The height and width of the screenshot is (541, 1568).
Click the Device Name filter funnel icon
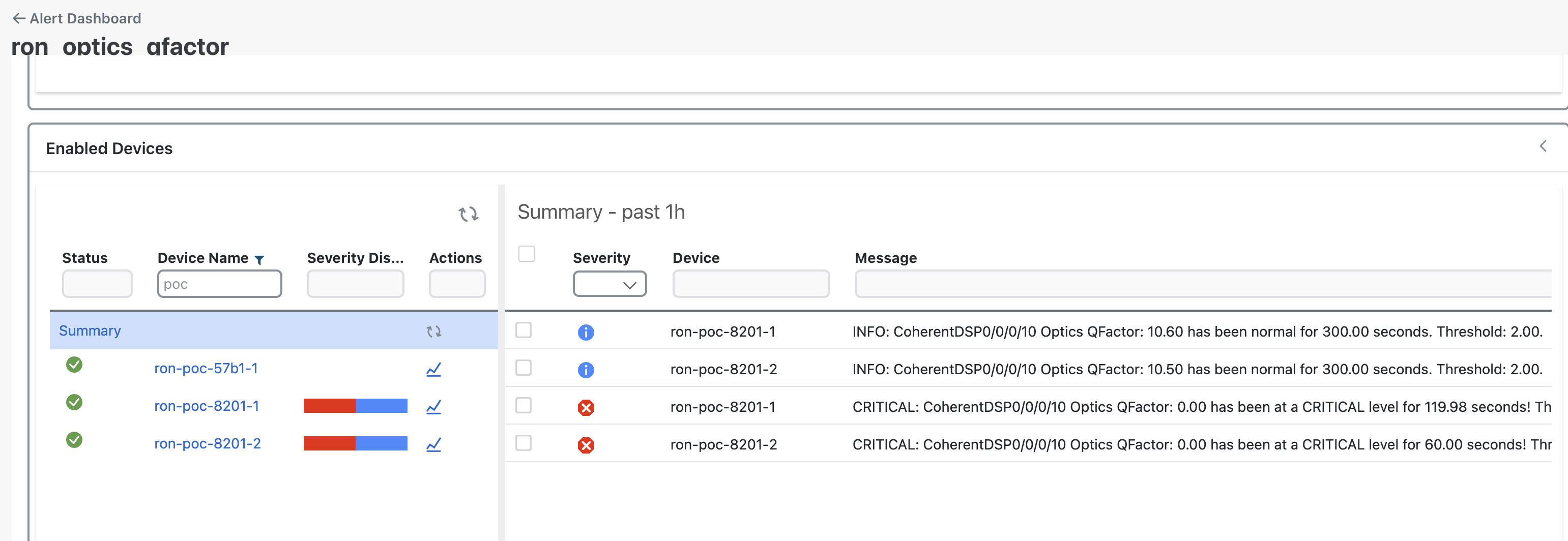coord(259,260)
